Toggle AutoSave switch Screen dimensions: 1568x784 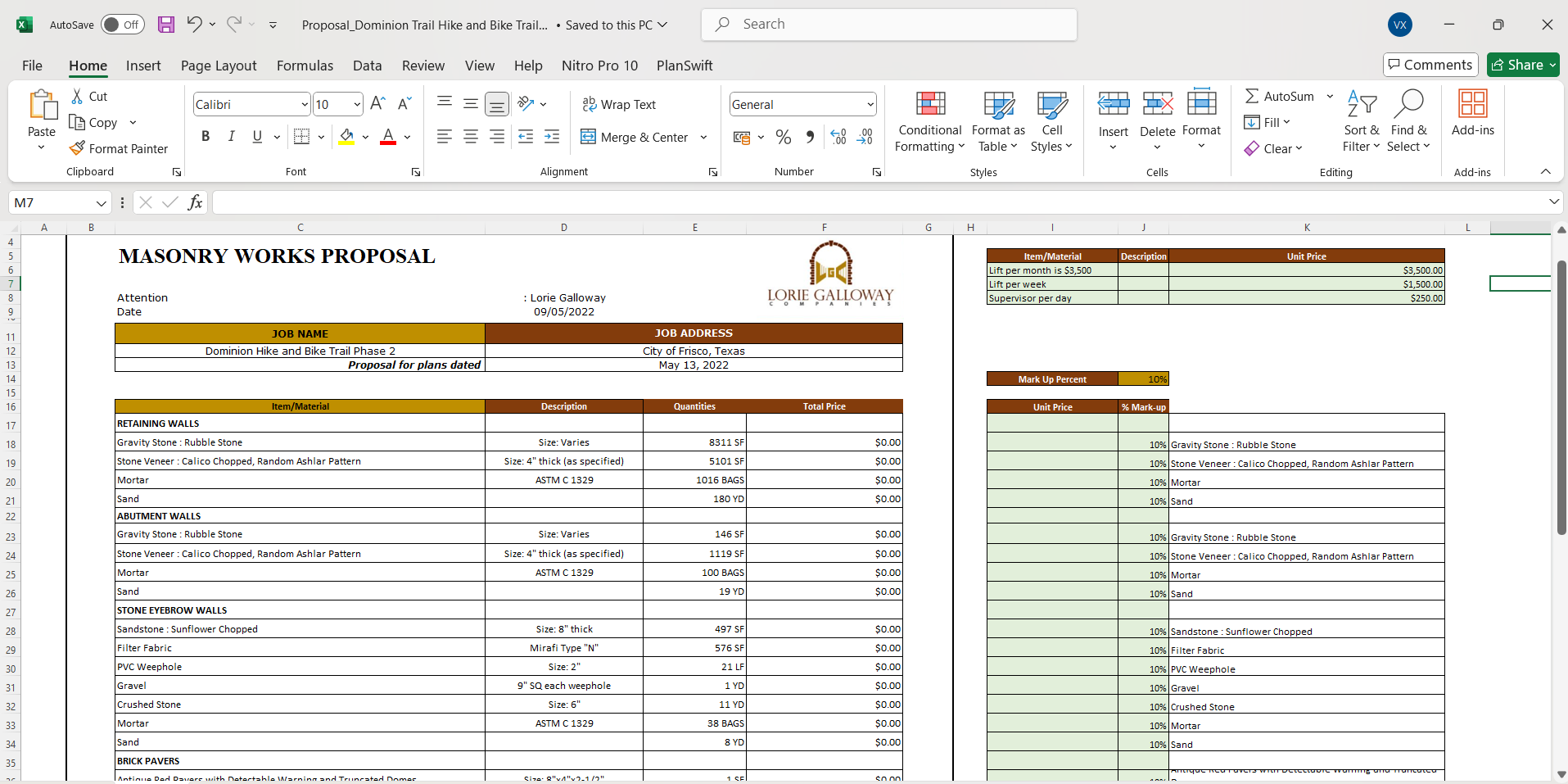[123, 25]
